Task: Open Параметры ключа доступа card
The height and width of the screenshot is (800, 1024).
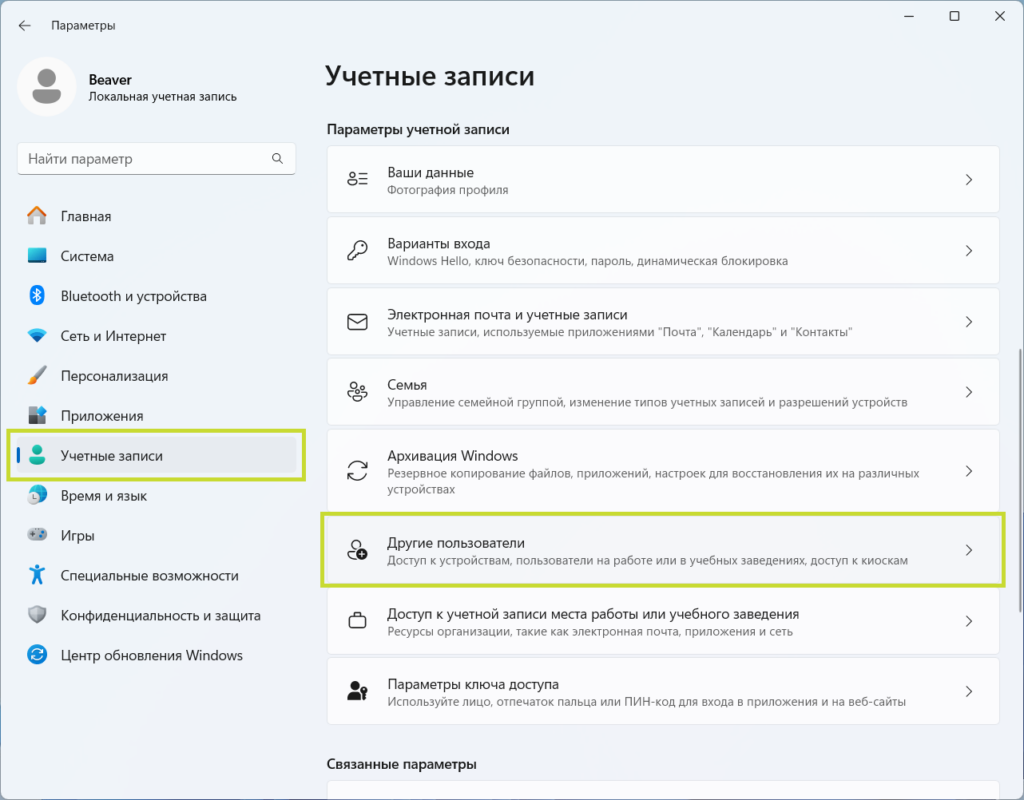Action: pos(663,692)
